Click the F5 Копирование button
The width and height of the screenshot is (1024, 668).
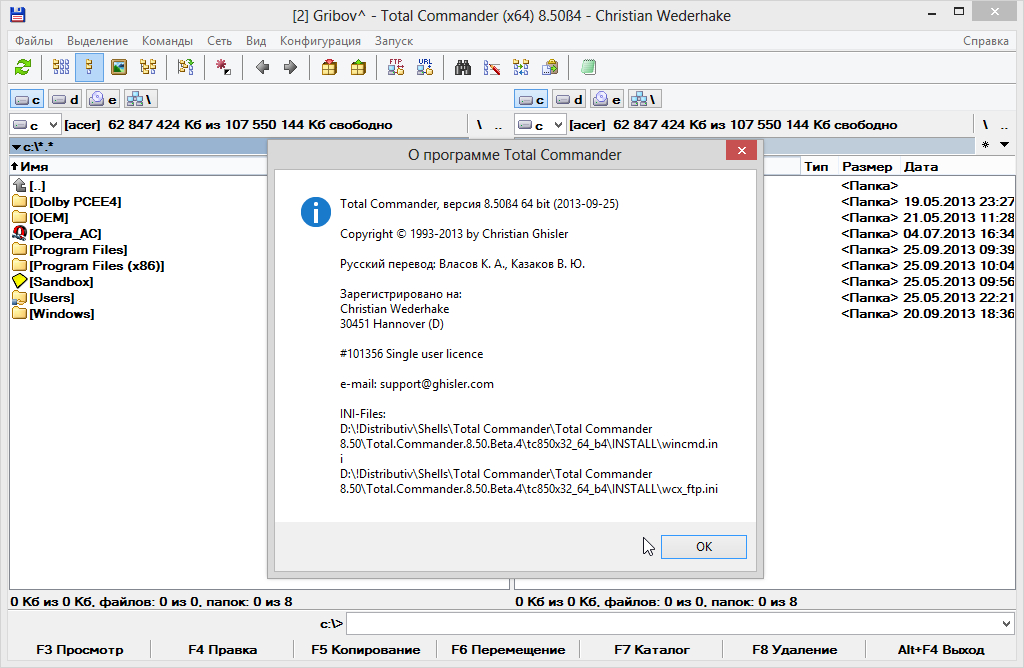(365, 650)
